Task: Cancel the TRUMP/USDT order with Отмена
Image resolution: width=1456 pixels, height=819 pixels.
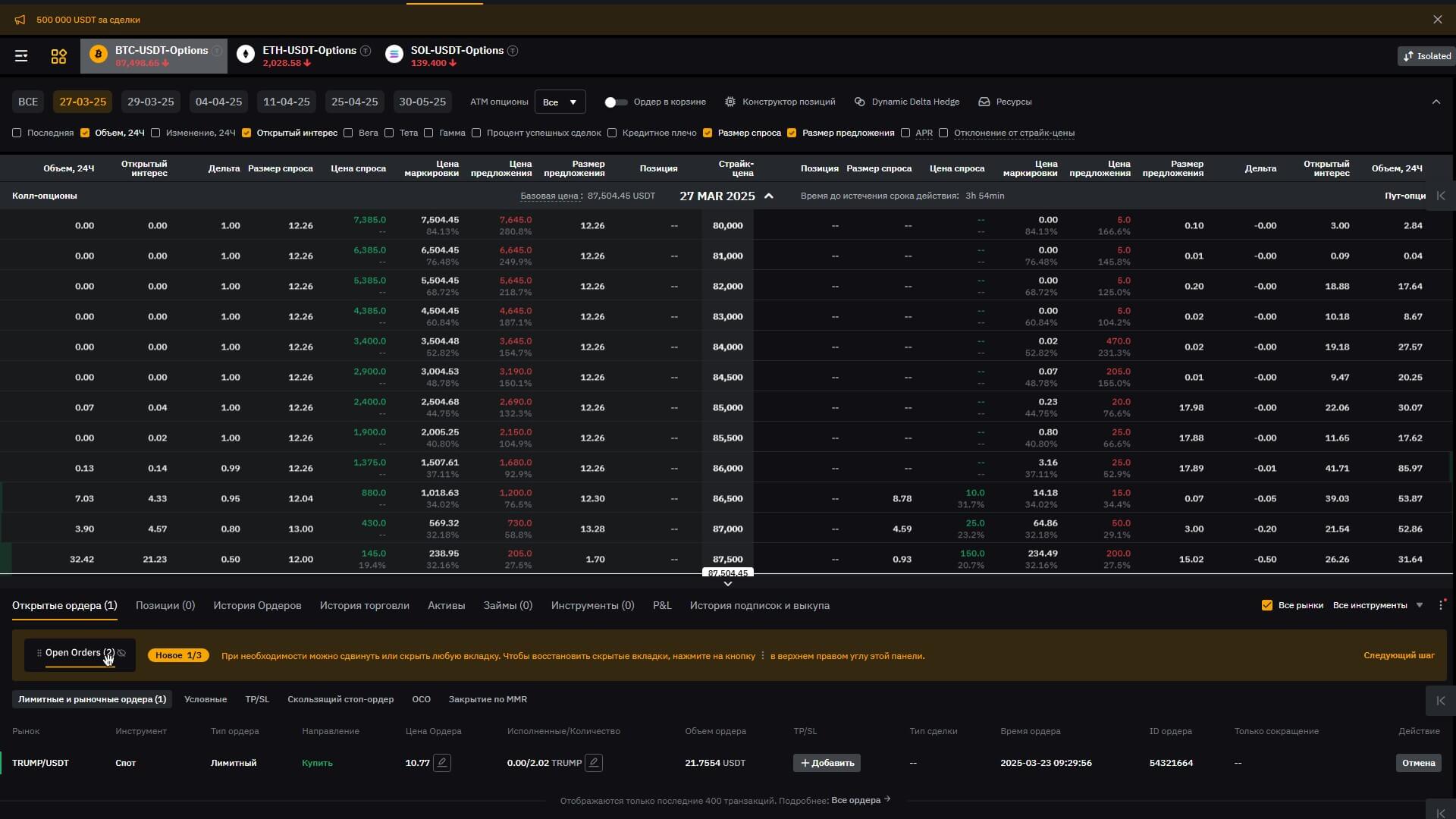Action: (1418, 763)
